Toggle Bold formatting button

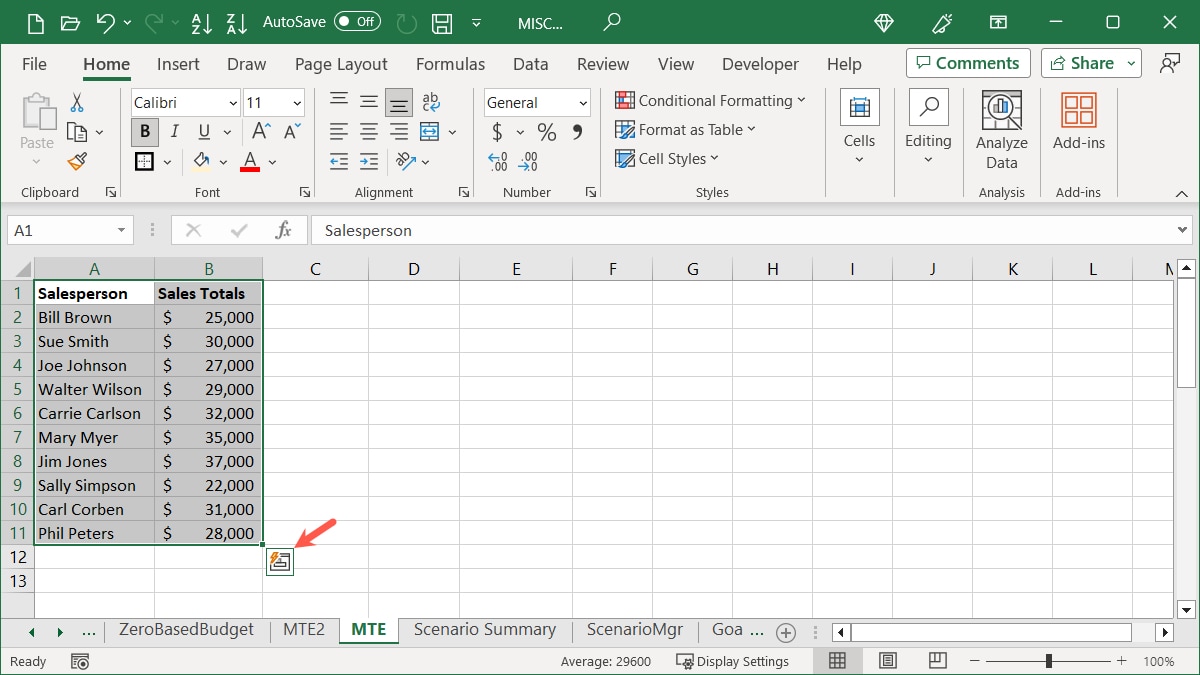(x=145, y=132)
